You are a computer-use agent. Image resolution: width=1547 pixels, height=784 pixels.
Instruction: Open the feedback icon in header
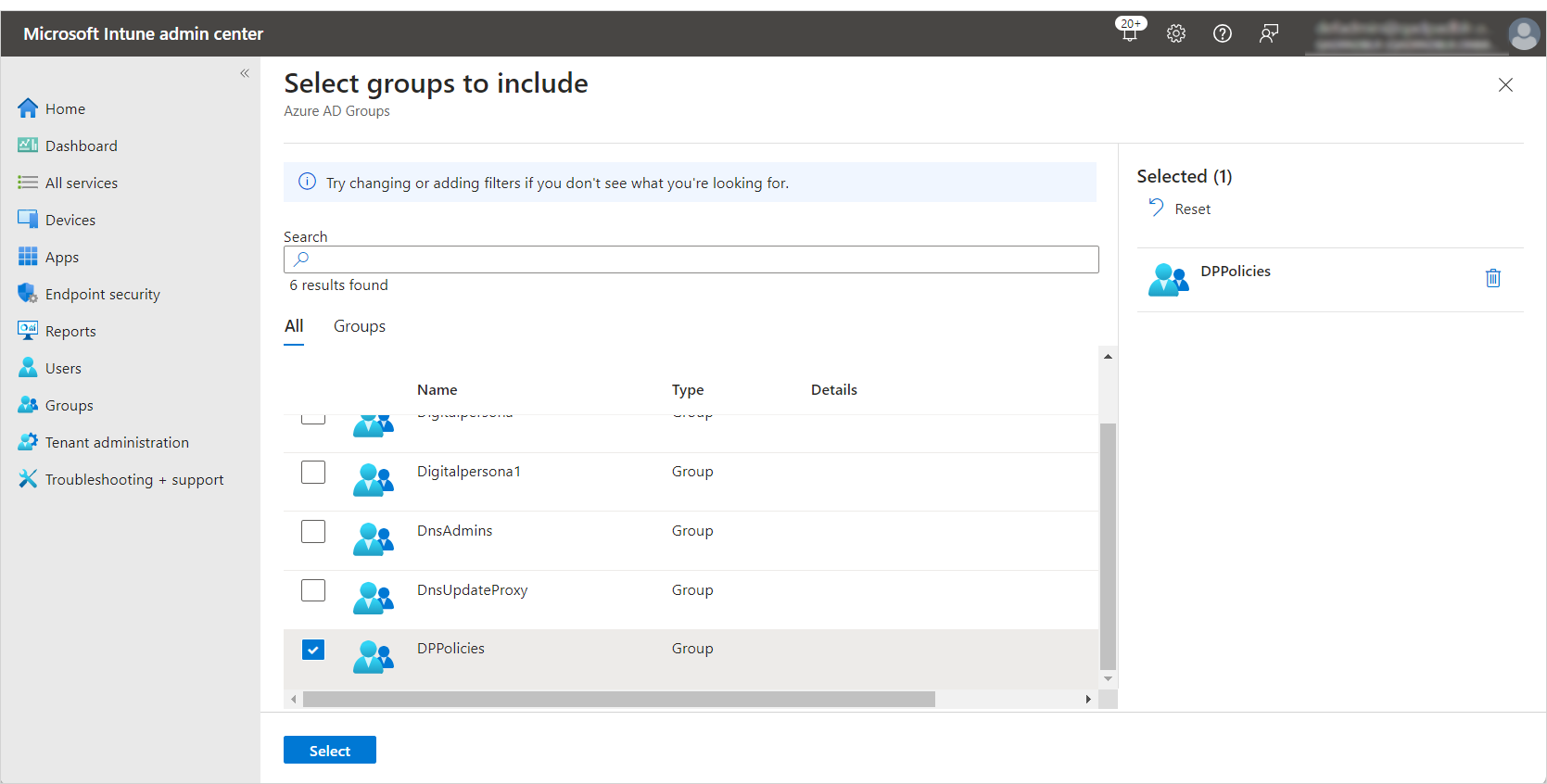point(1269,33)
